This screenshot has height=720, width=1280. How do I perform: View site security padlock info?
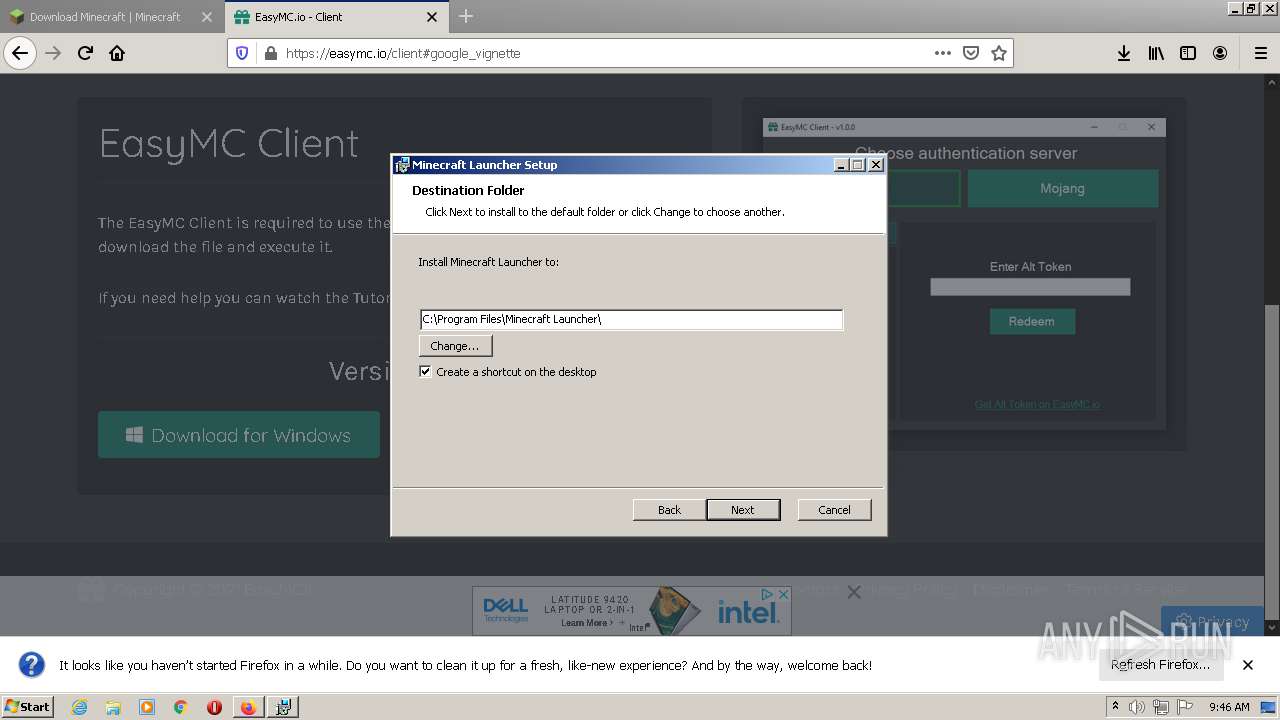click(x=270, y=53)
